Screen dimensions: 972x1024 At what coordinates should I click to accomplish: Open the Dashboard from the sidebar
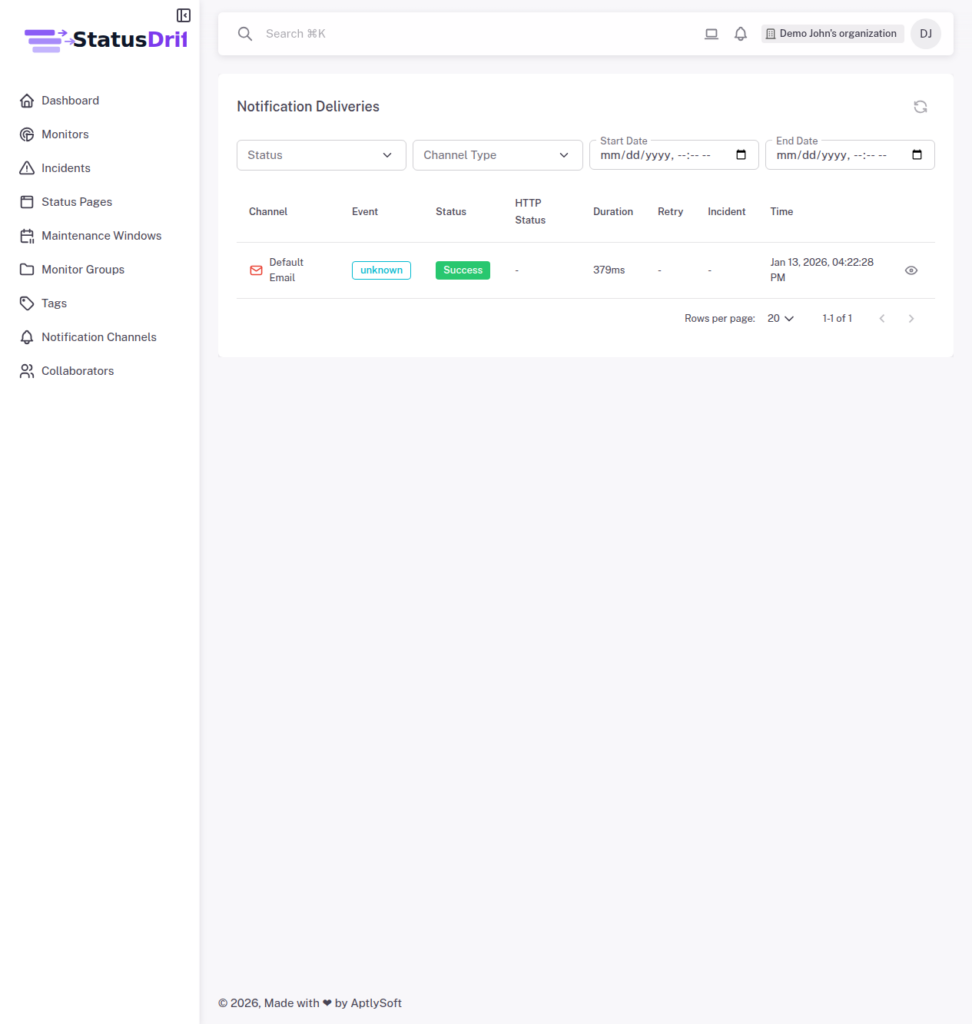[x=70, y=100]
